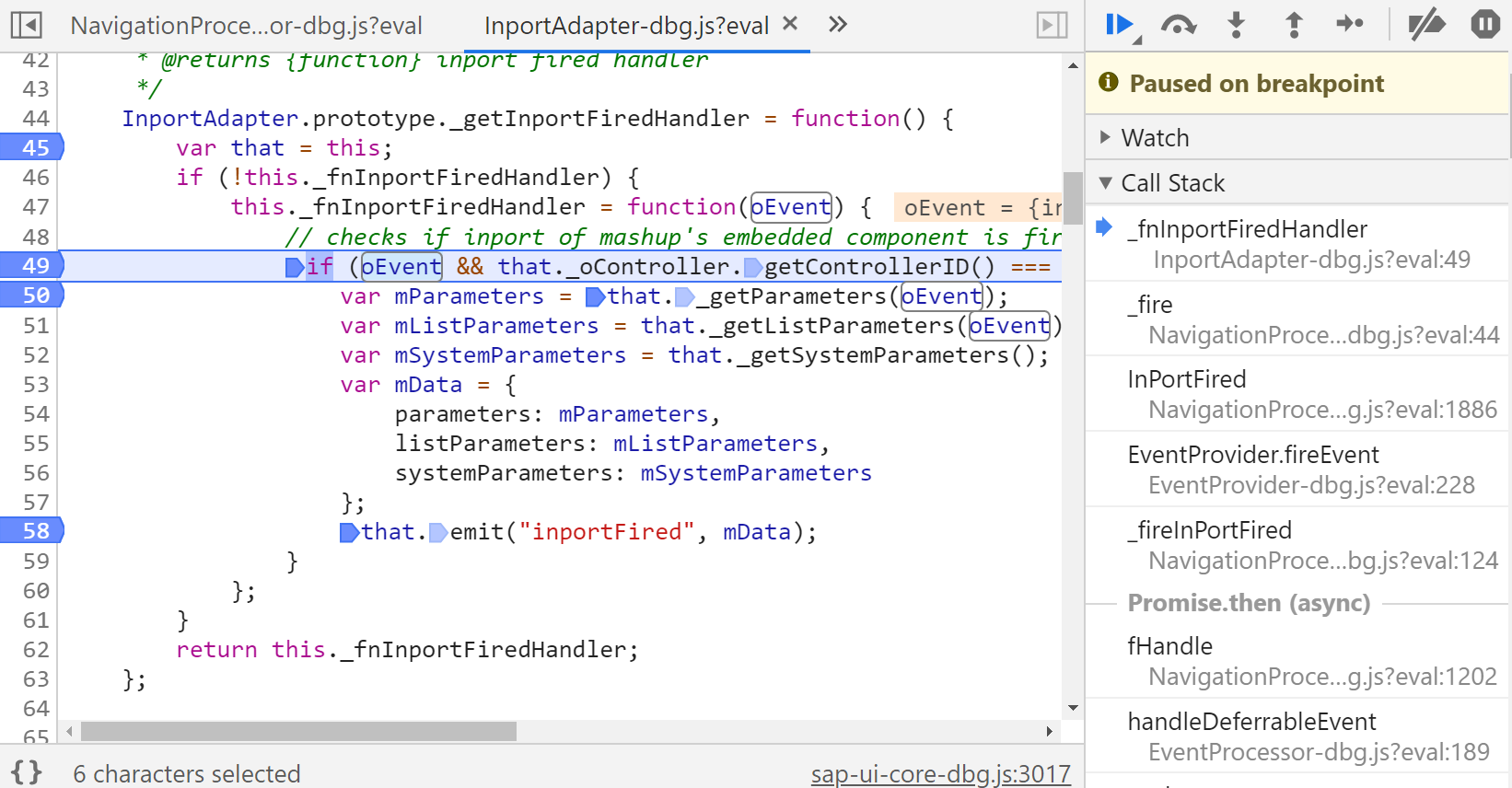This screenshot has height=788, width=1512.
Task: Show more open tabs chevron
Action: (837, 24)
